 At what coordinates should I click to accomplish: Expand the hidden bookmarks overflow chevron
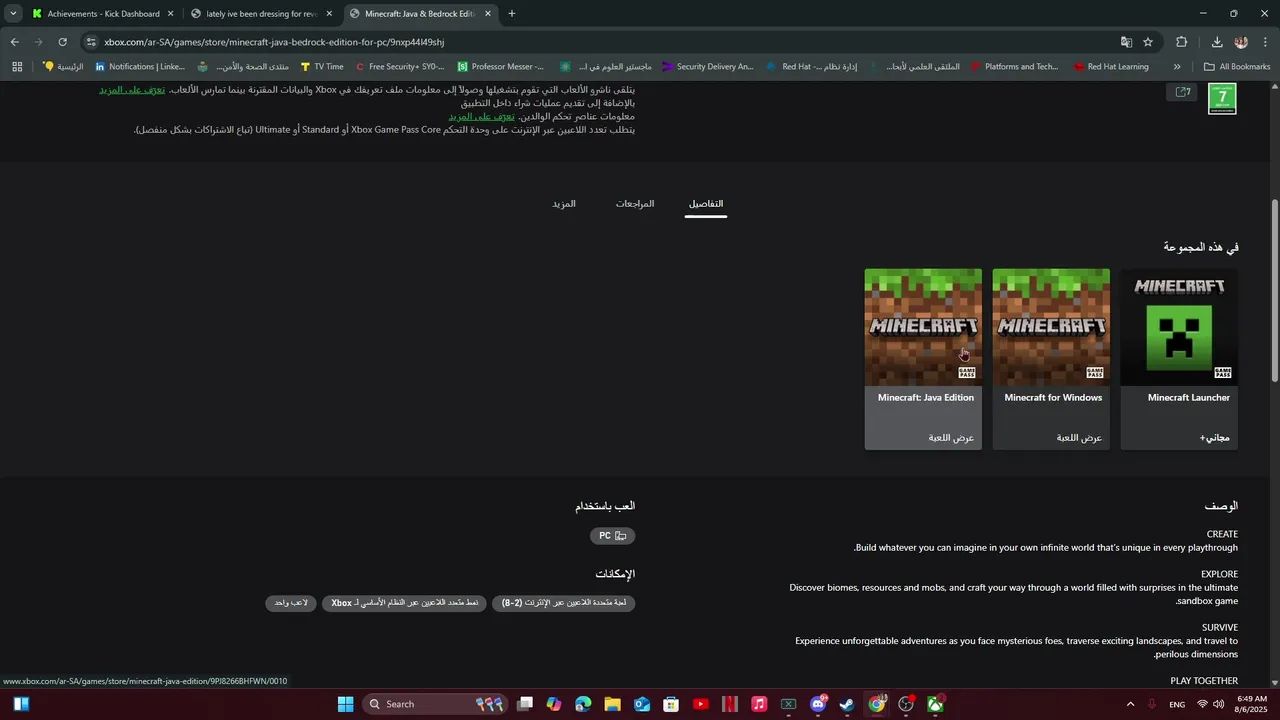tap(1177, 67)
